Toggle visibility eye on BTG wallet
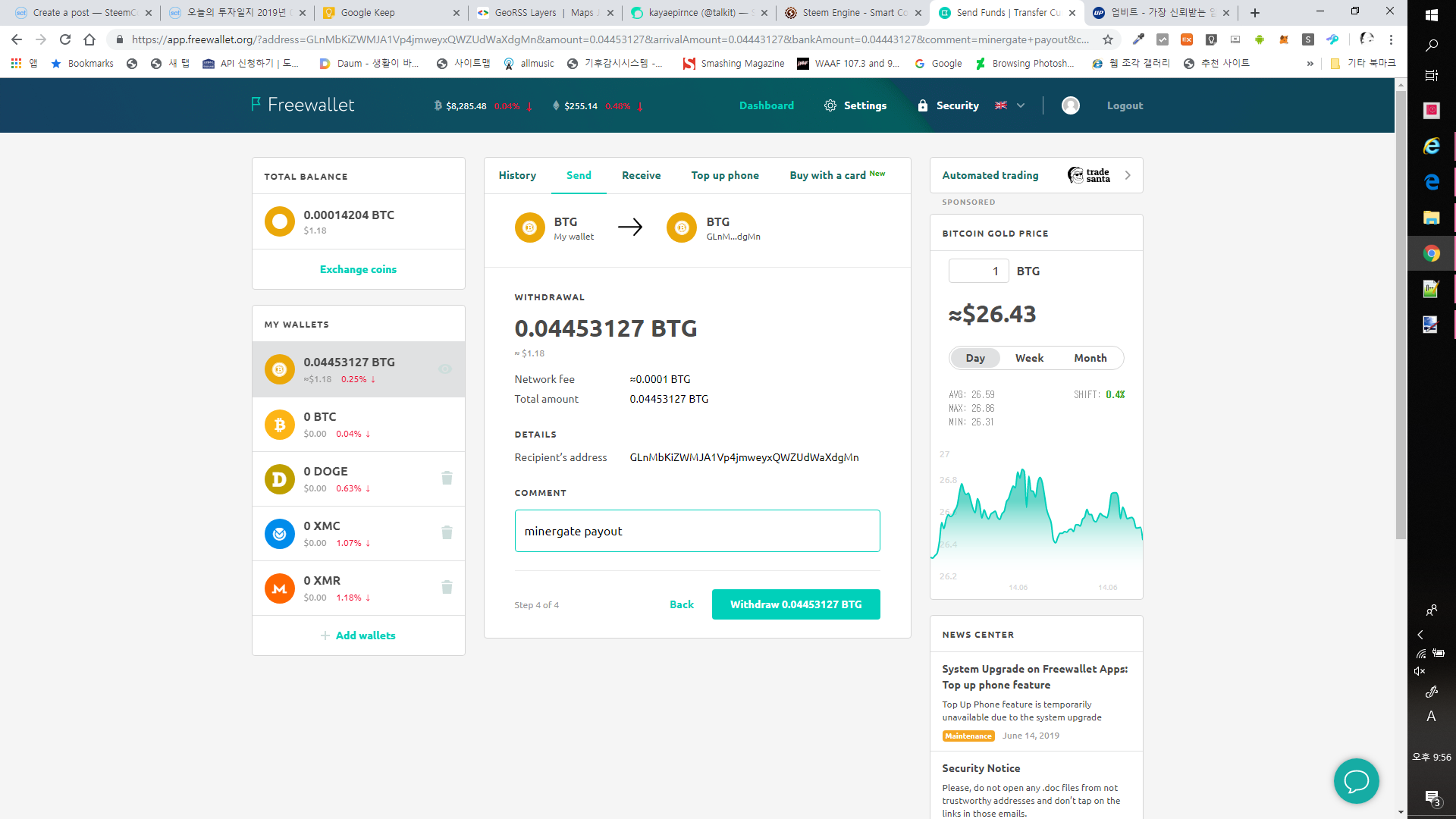The image size is (1456, 819). [x=445, y=369]
